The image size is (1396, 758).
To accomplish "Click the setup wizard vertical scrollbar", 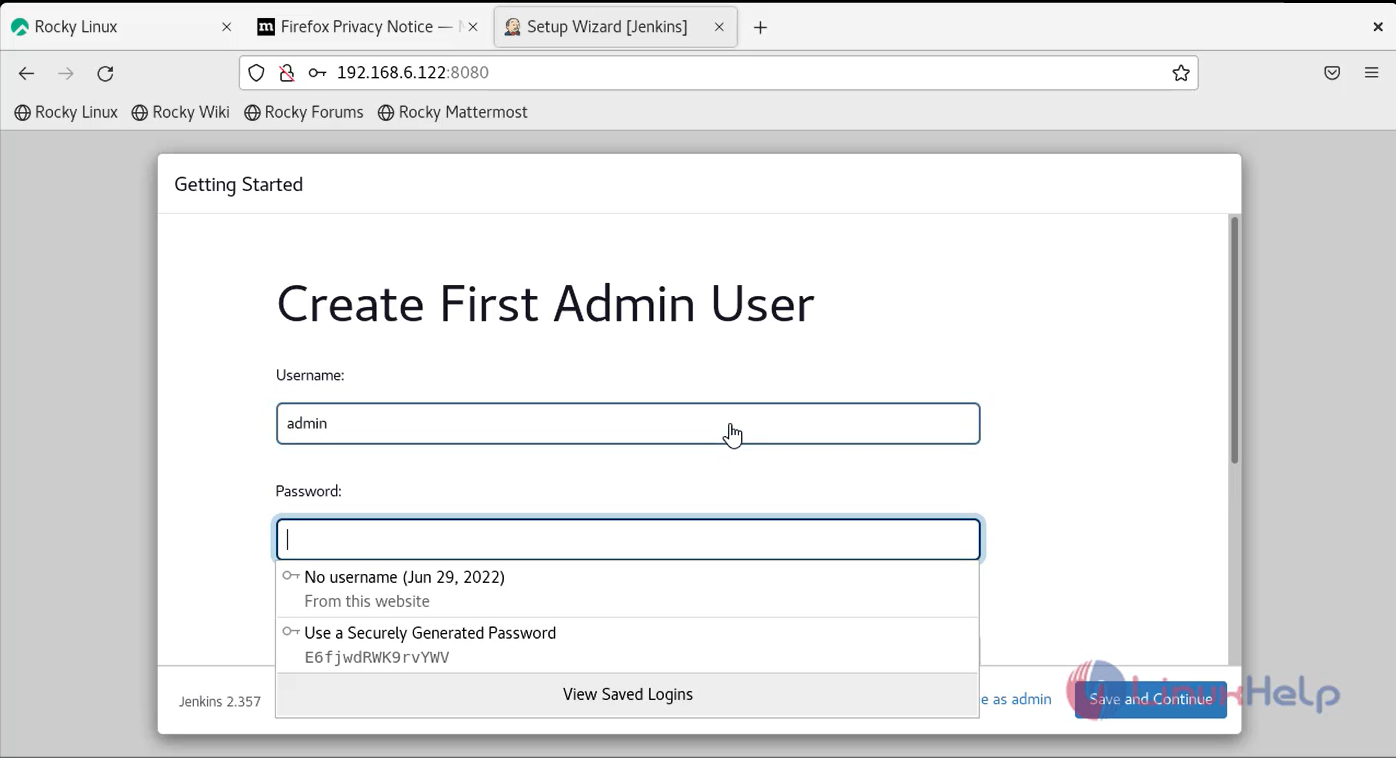I will 1234,340.
